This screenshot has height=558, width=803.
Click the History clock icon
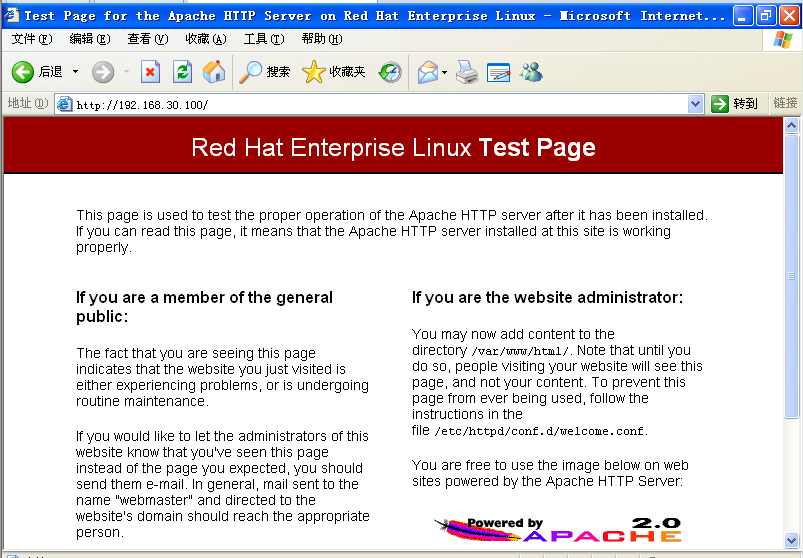click(x=390, y=72)
